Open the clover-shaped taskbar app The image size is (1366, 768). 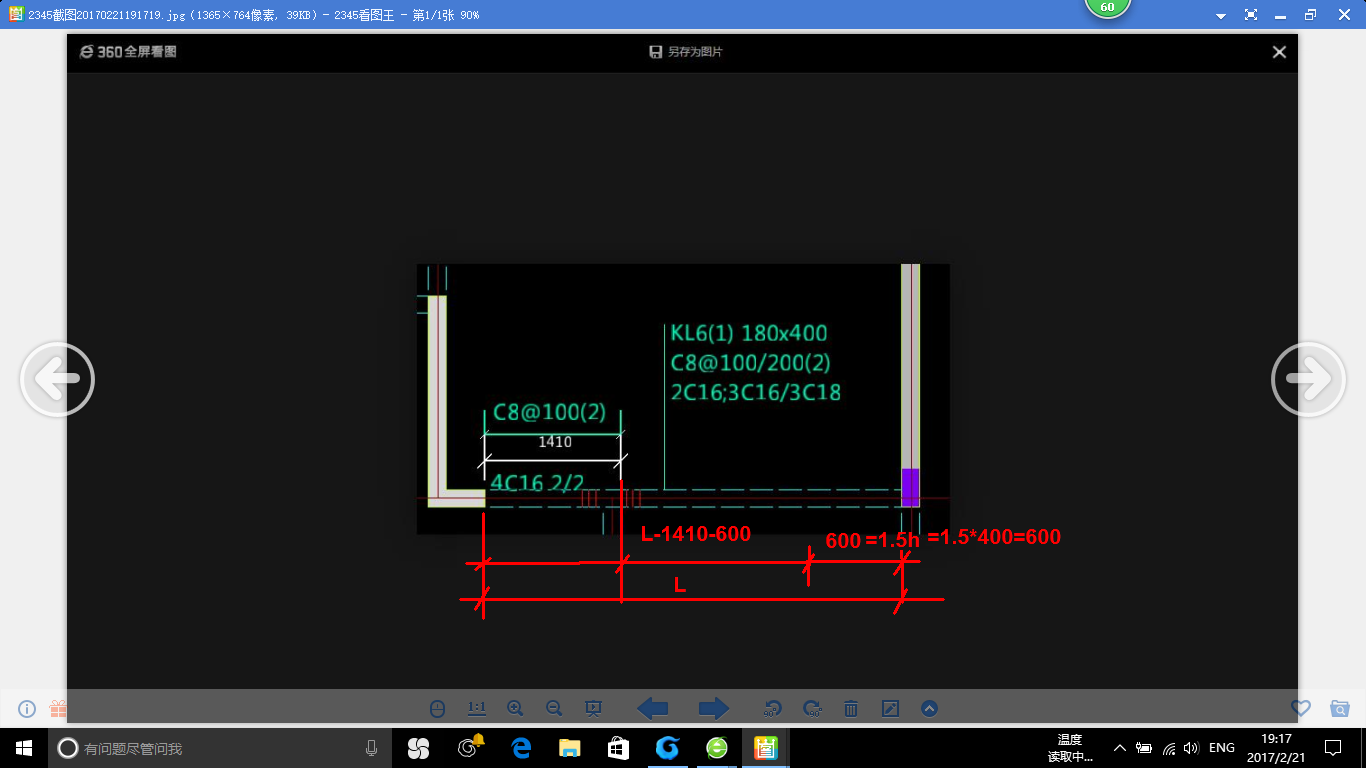pyautogui.click(x=418, y=748)
